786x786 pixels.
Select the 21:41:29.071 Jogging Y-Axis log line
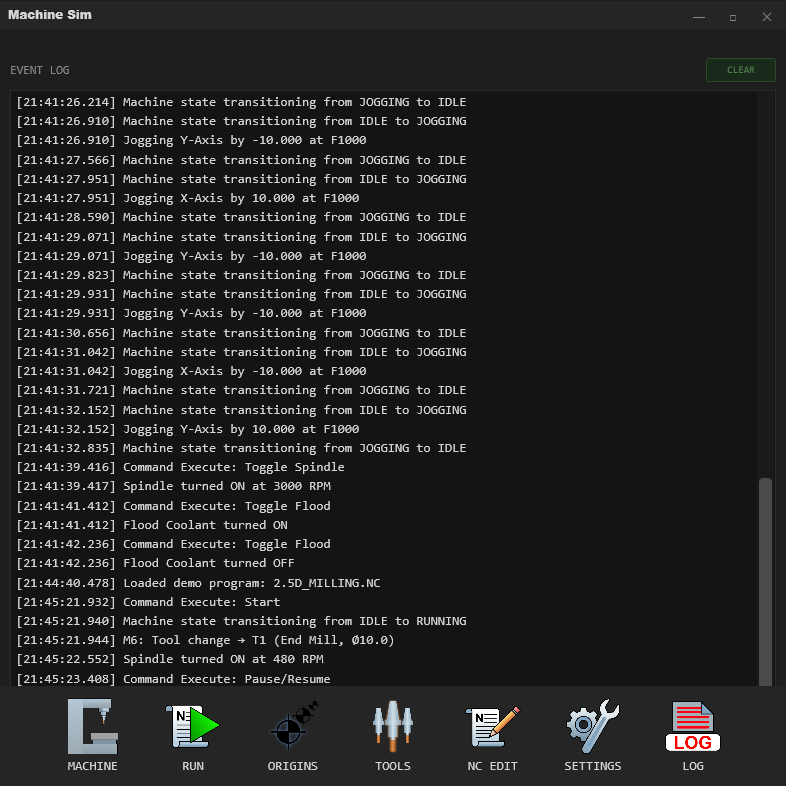(x=191, y=256)
